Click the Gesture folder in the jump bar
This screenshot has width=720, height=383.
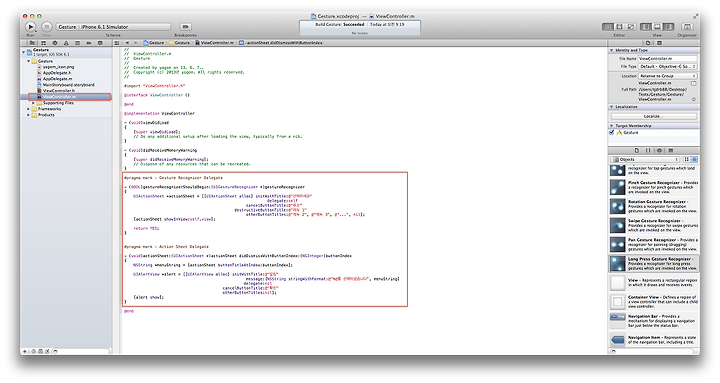click(180, 43)
